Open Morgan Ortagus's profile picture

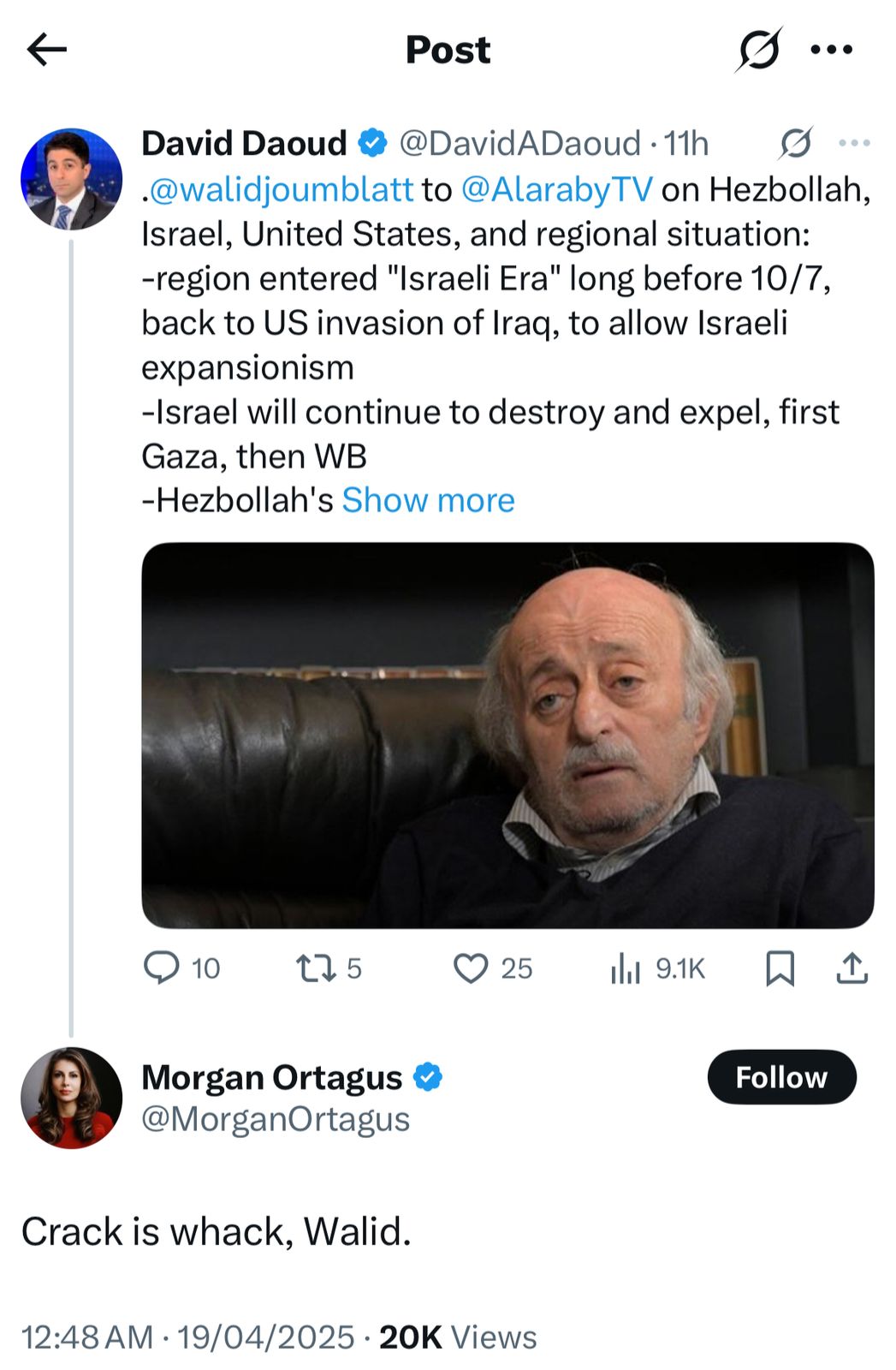coord(71,1097)
